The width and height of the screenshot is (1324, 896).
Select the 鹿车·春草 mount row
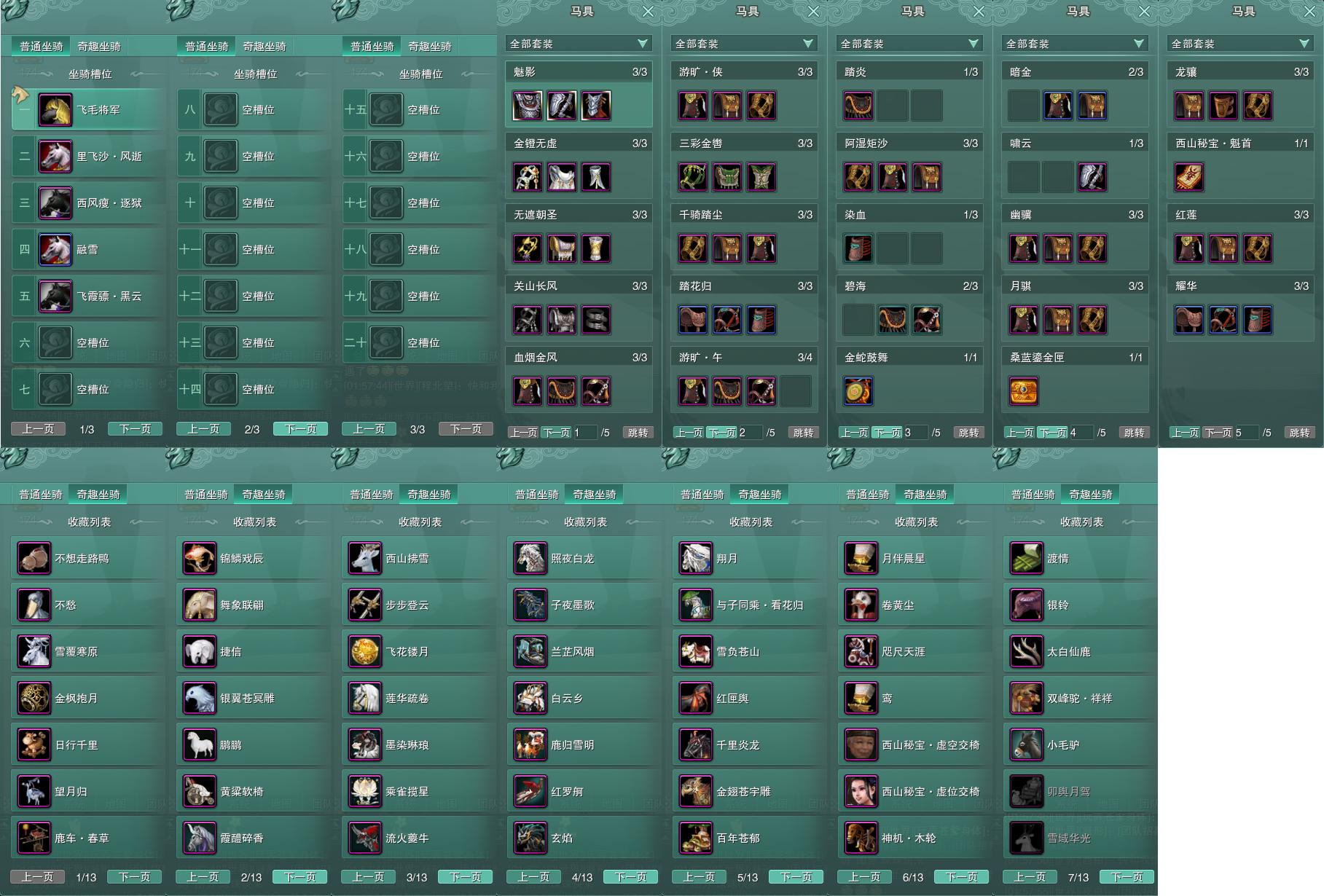click(x=87, y=838)
